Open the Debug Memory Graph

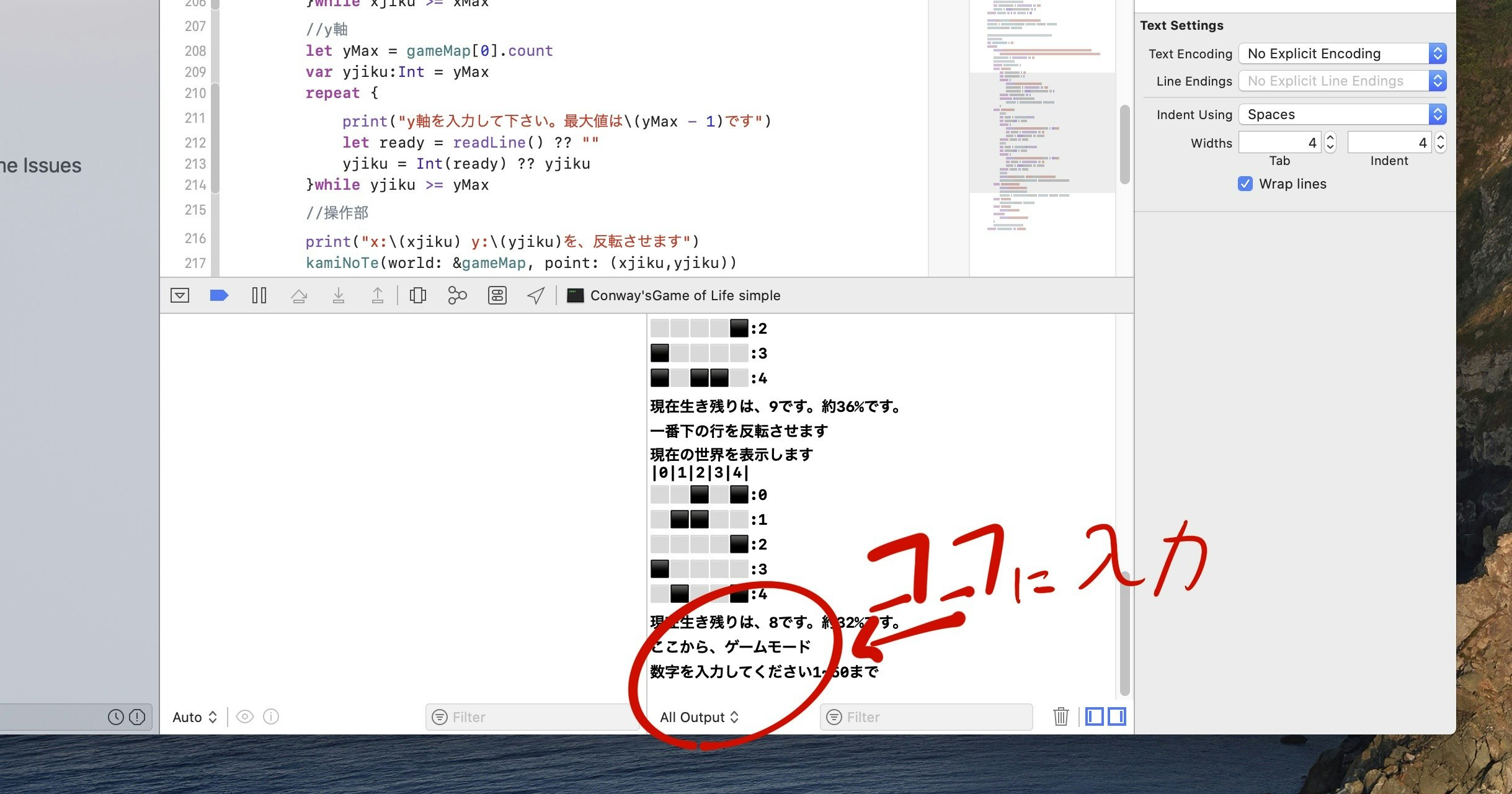pos(457,295)
